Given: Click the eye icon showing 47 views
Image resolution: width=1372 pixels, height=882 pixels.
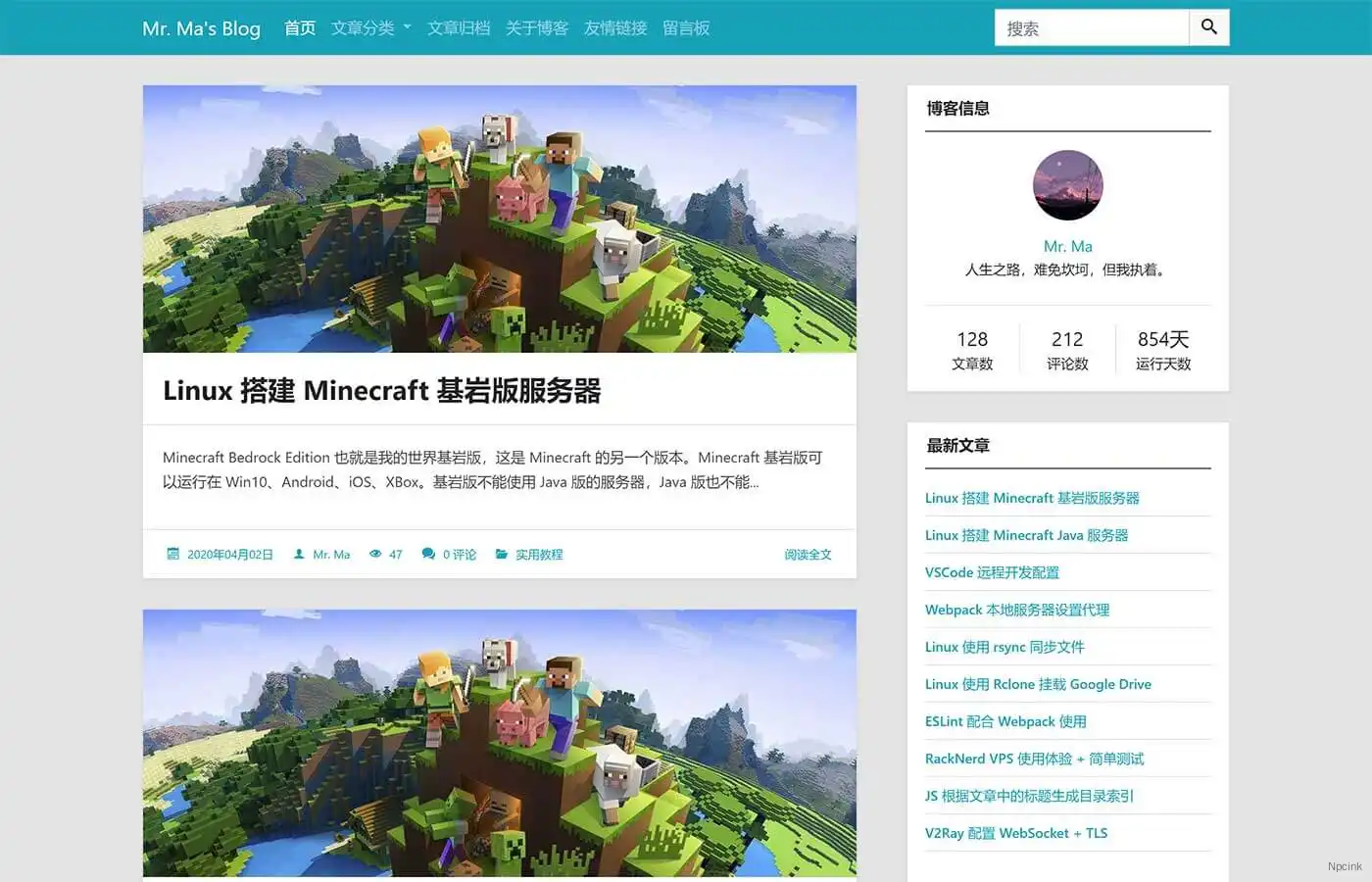Looking at the screenshot, I should pos(375,554).
